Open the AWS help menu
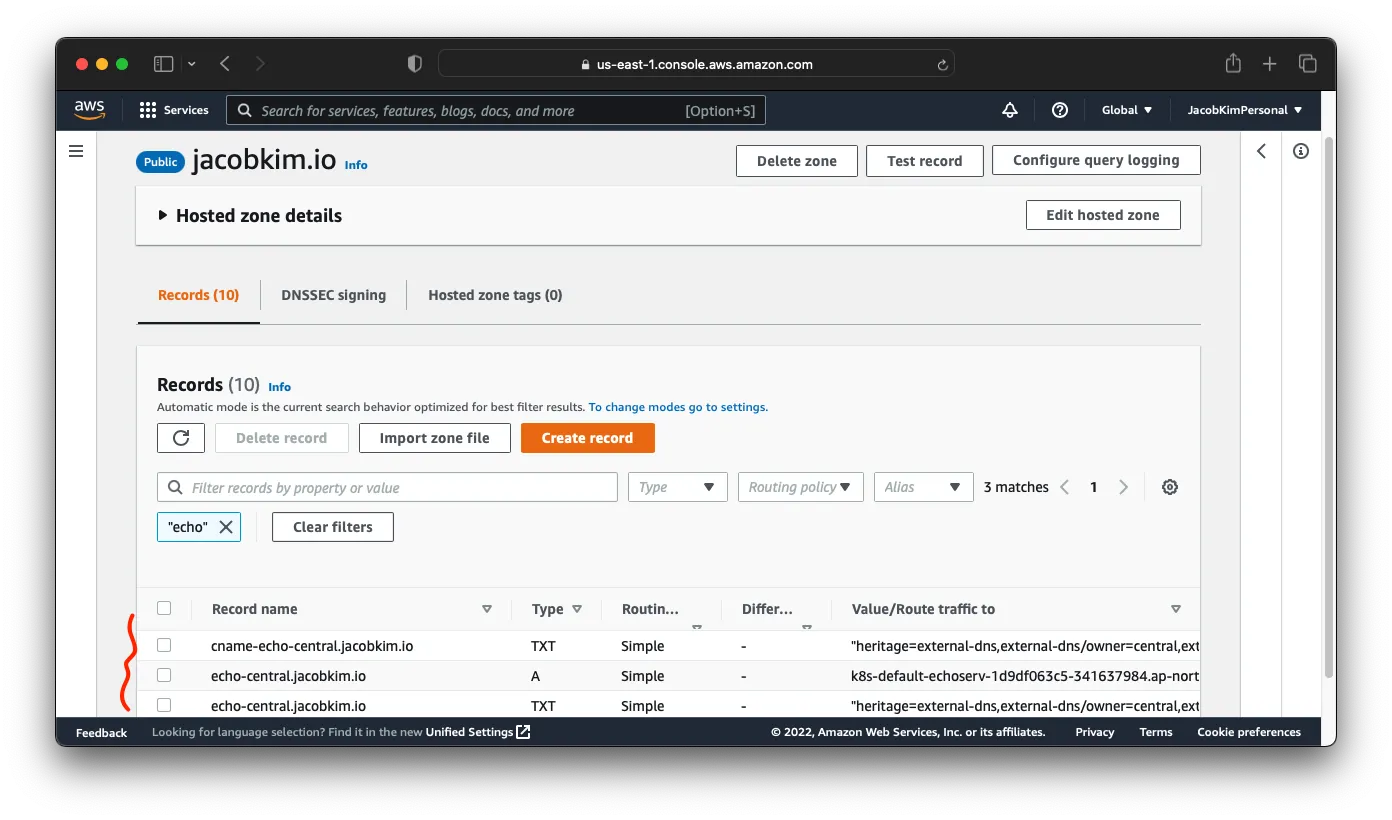Image resolution: width=1392 pixels, height=820 pixels. pos(1060,110)
